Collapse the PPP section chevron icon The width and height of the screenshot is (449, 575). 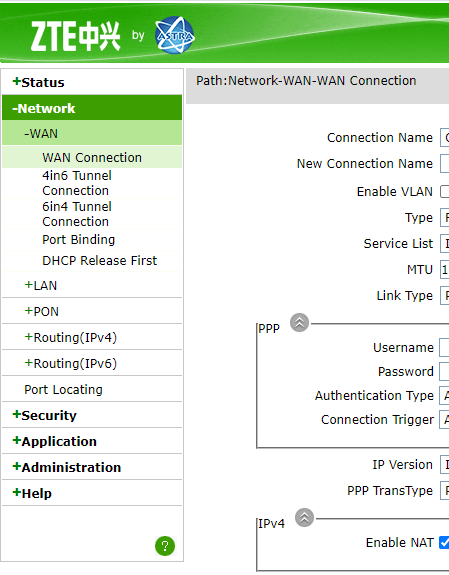299,323
